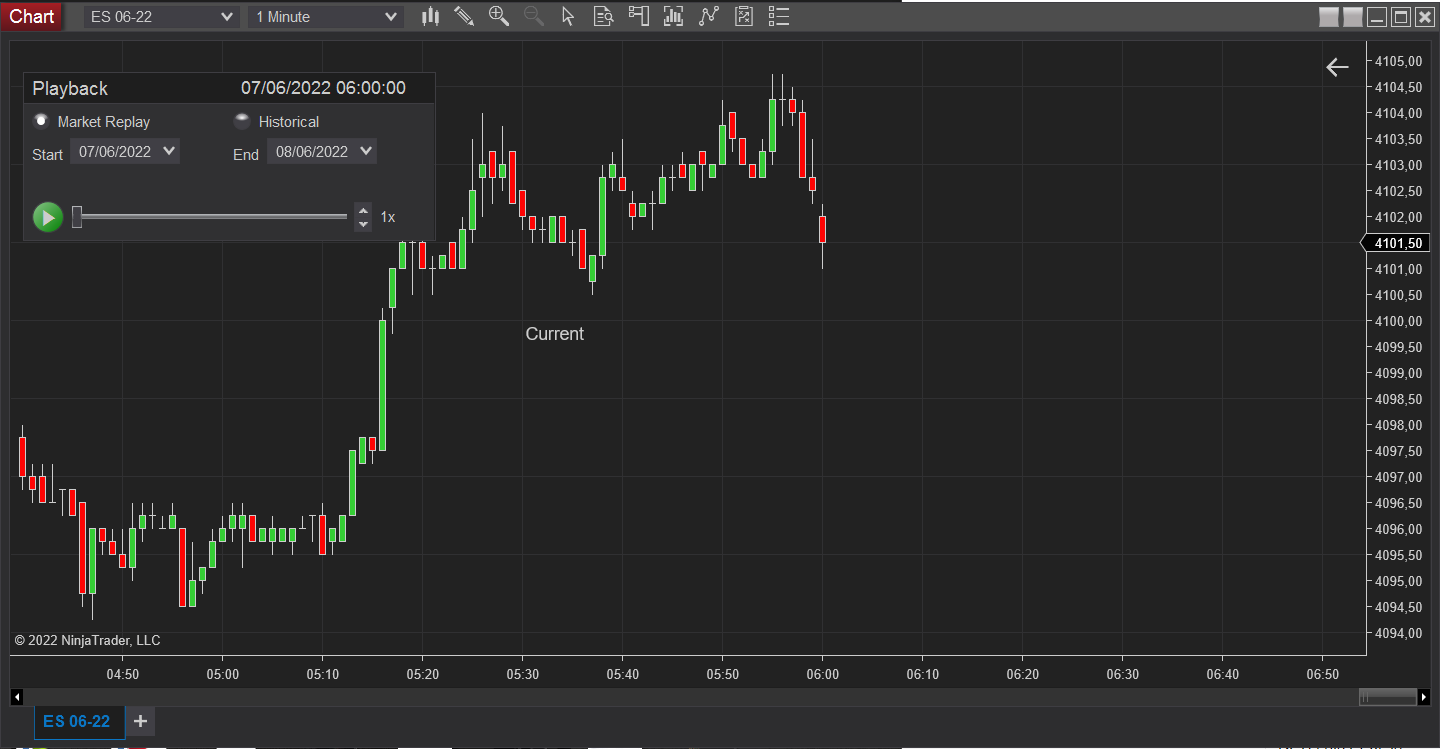The image size is (1440, 749).
Task: Select the drawing tools pencil icon
Action: coord(464,16)
